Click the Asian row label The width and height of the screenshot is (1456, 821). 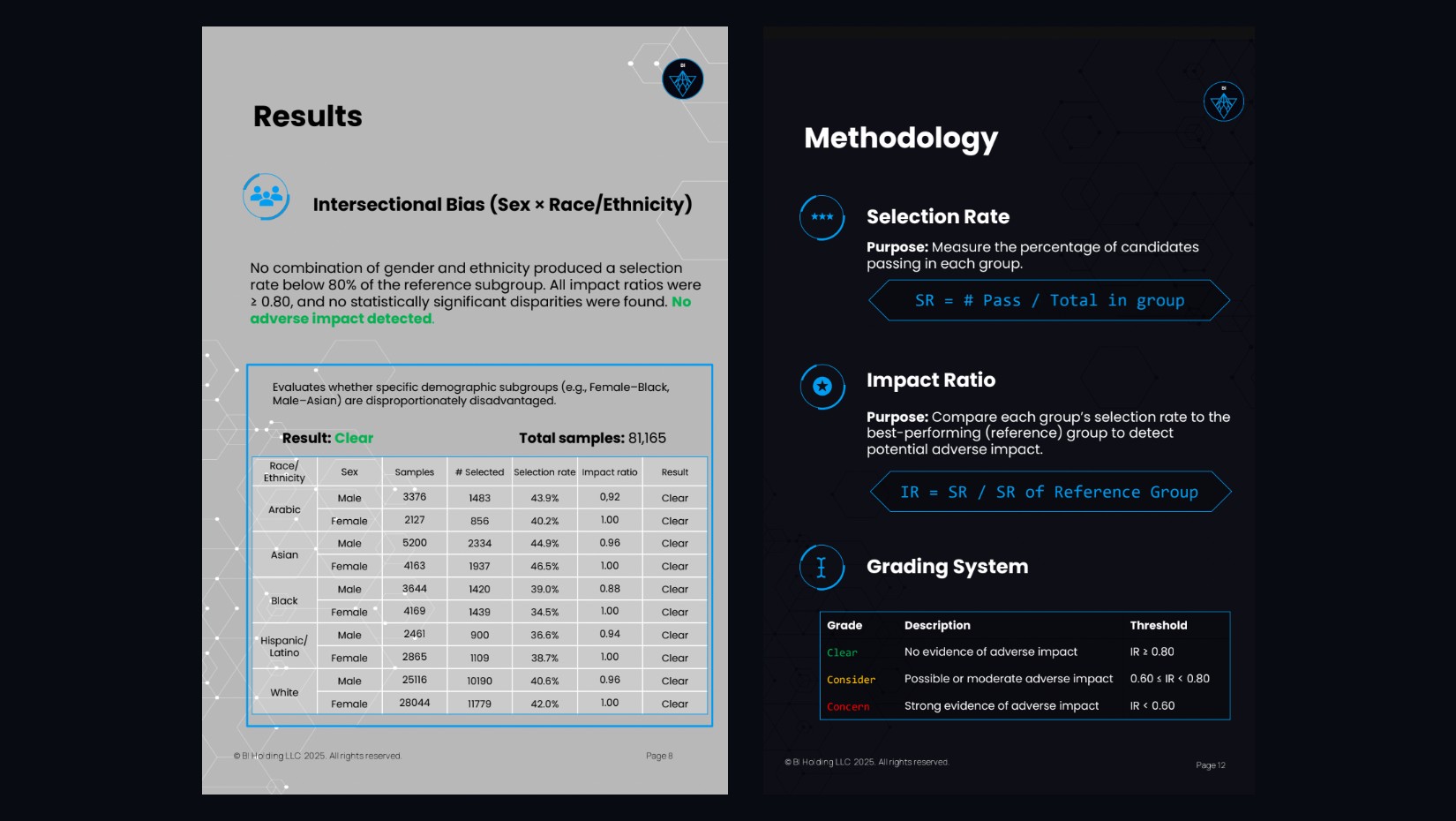coord(284,554)
